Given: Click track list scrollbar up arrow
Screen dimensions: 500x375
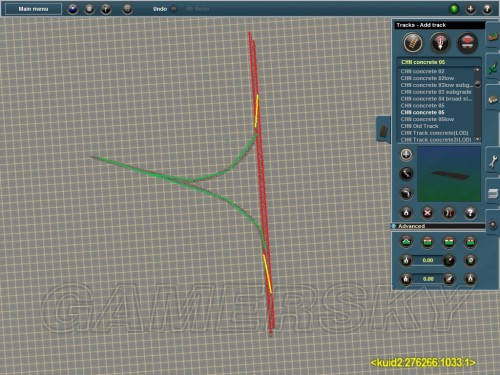Looking at the screenshot, I should 477,70.
